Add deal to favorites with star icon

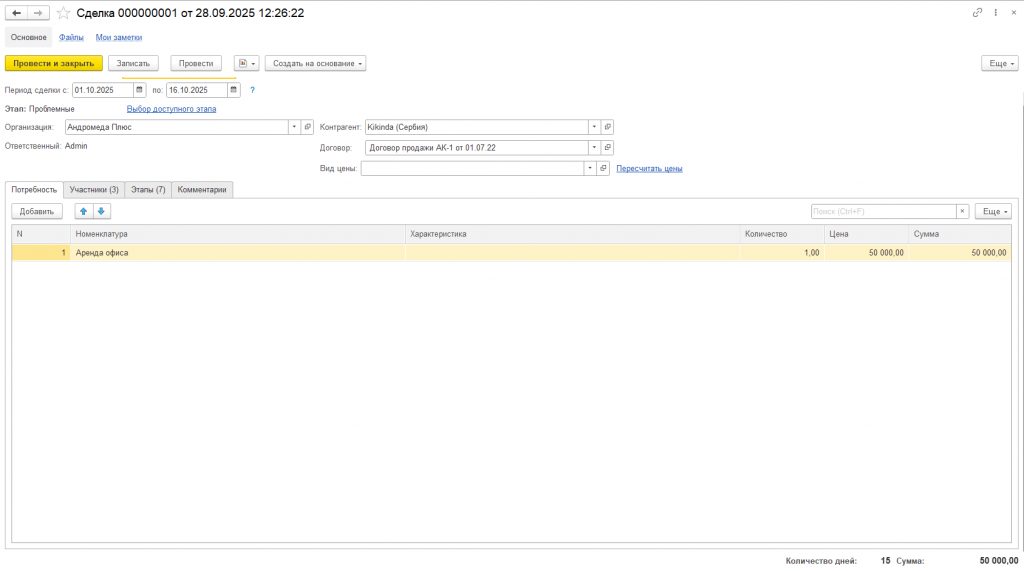coord(63,13)
